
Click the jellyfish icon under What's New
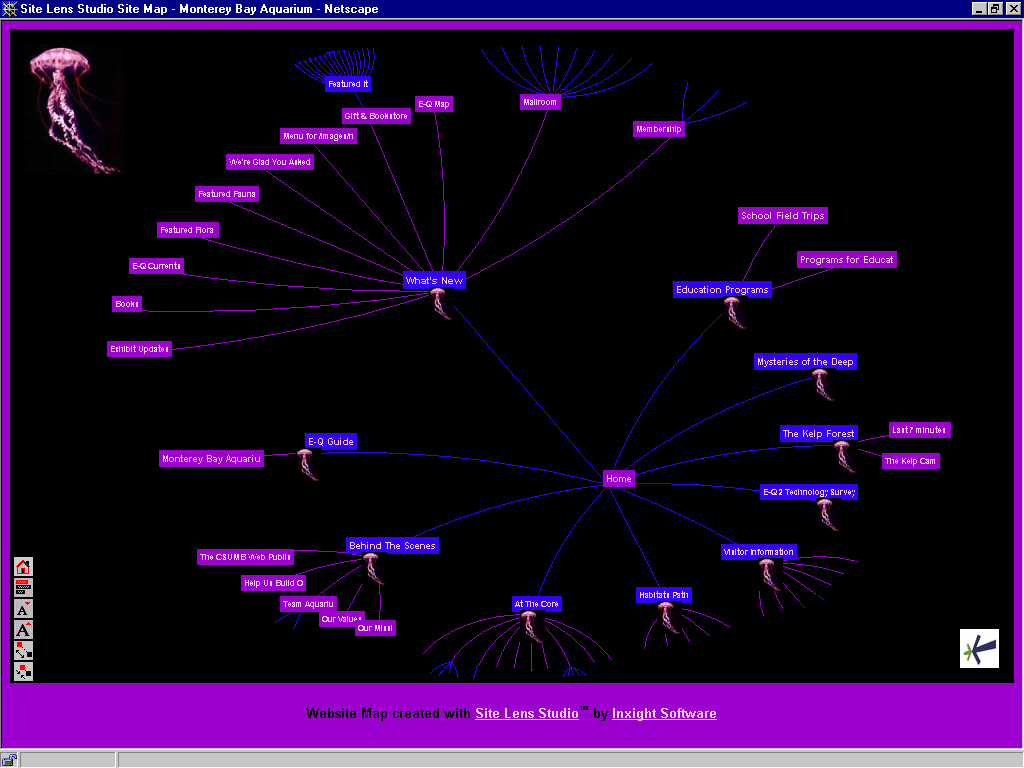(440, 304)
